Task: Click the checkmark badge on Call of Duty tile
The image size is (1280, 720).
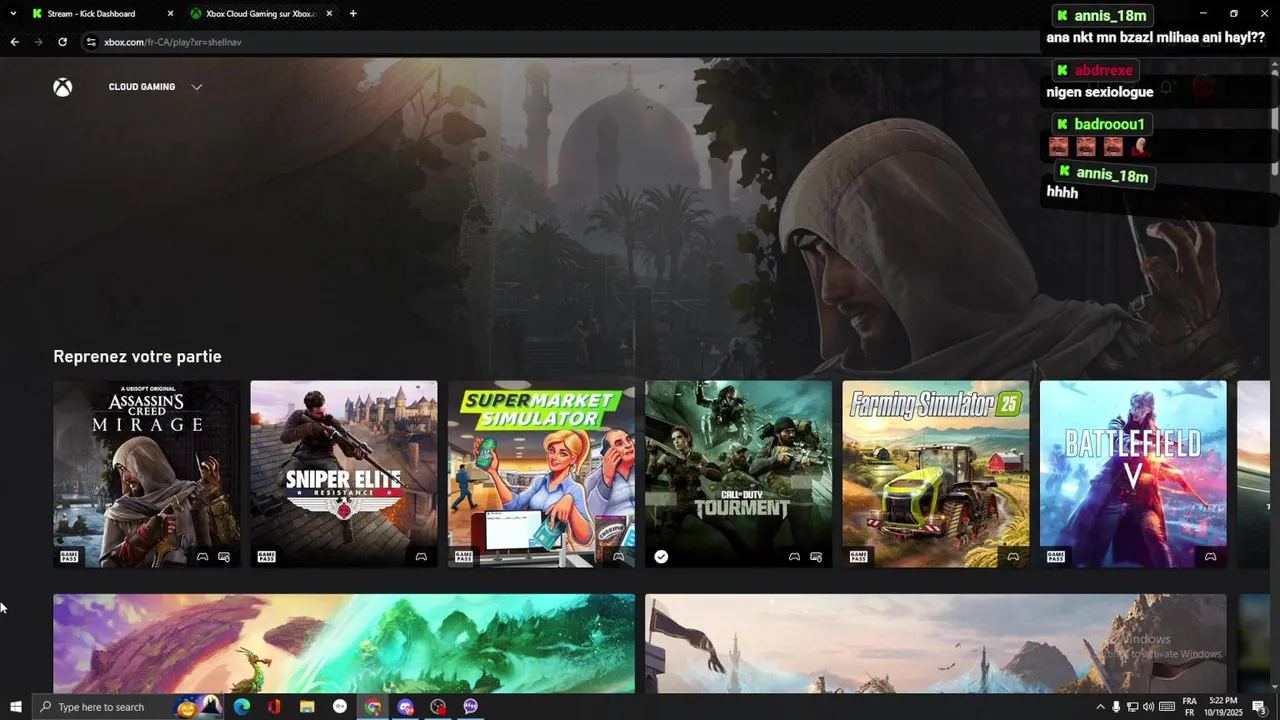Action: (661, 557)
